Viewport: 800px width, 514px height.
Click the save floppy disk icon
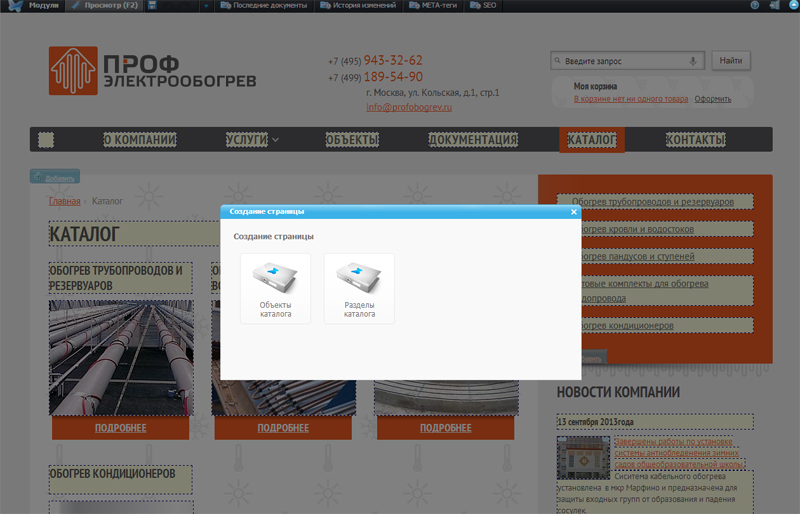(x=152, y=5)
